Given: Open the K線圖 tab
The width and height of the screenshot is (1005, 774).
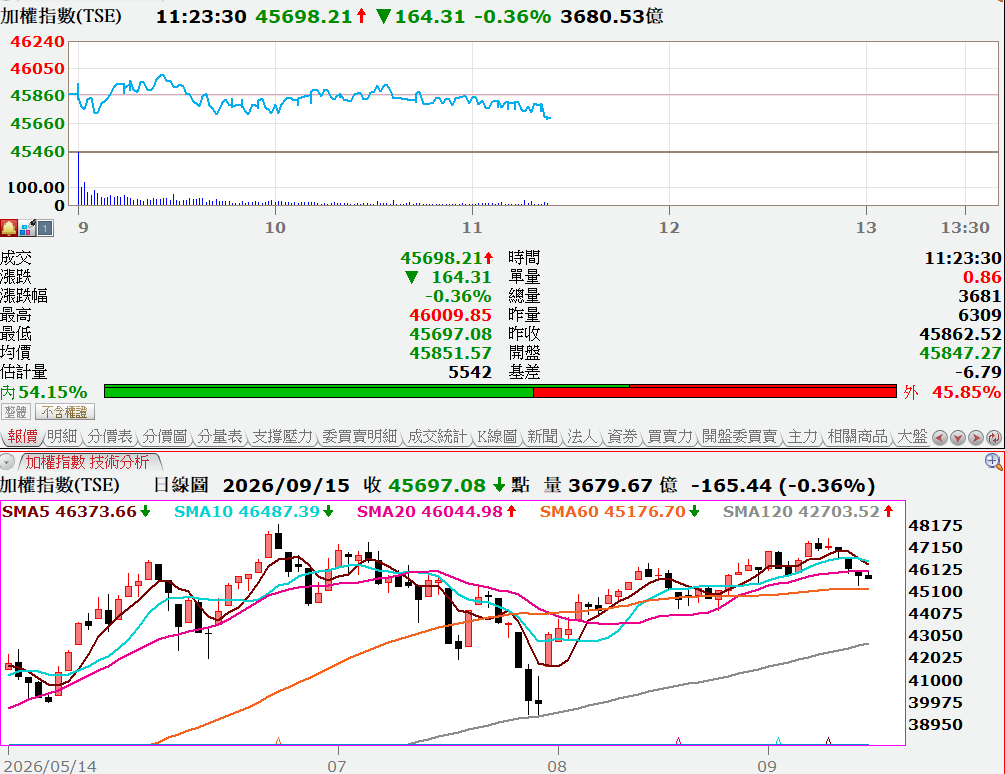Looking at the screenshot, I should tap(497, 436).
